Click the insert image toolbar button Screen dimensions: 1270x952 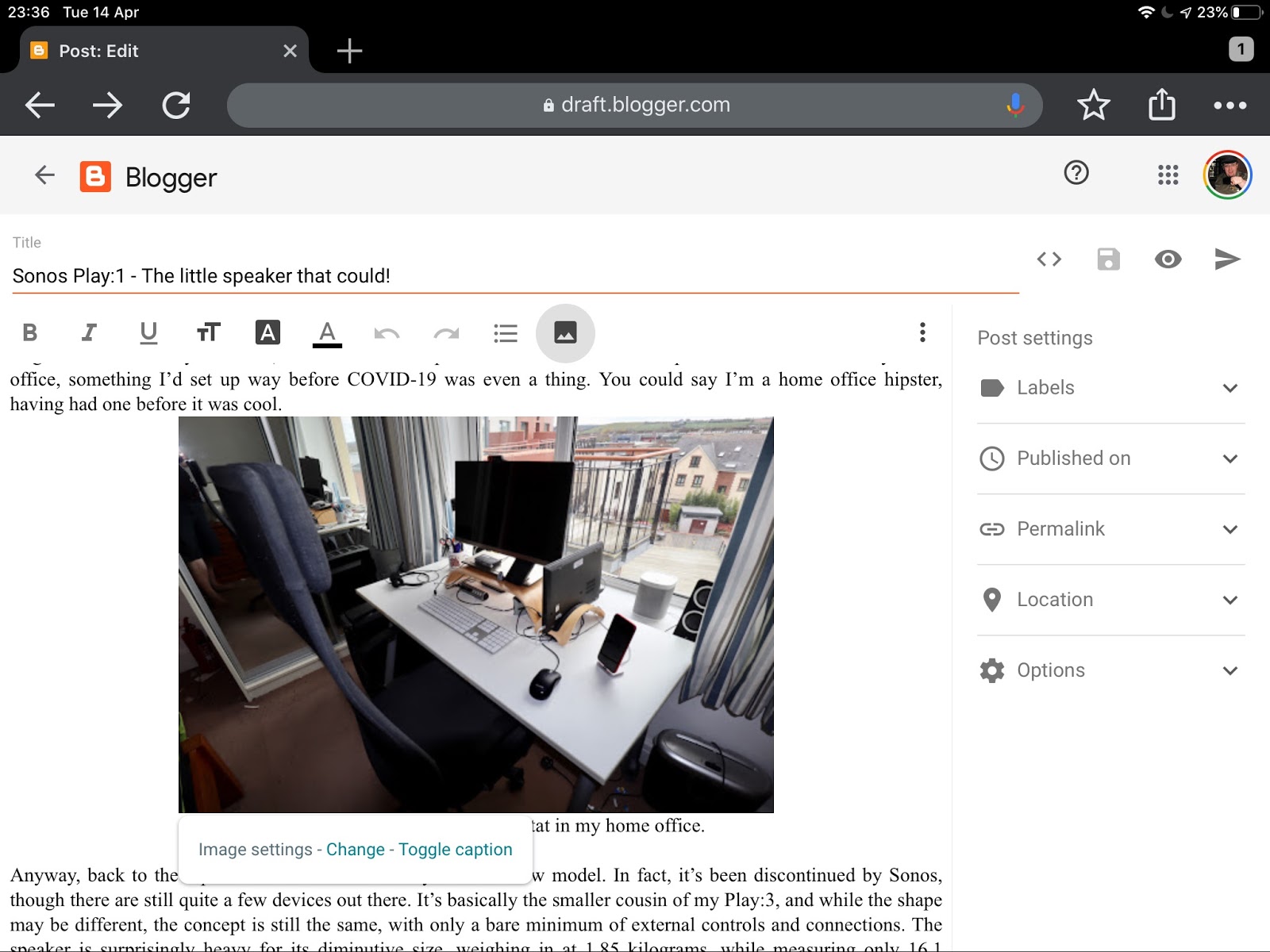tap(565, 333)
